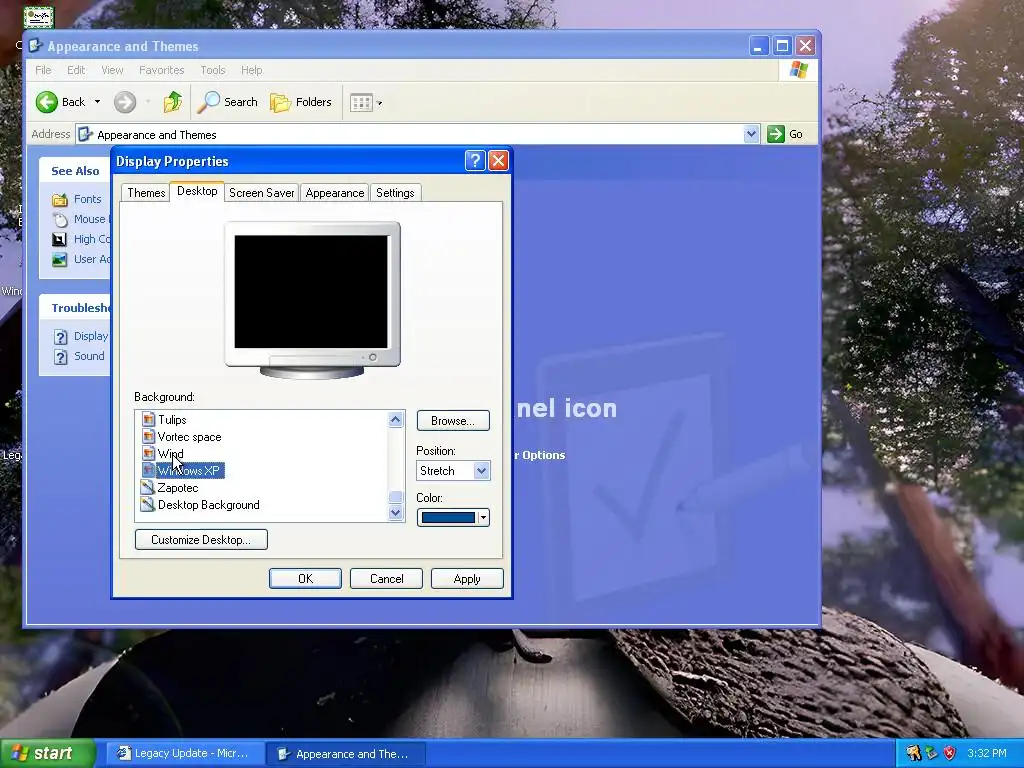Open the Tools menu
Image resolution: width=1024 pixels, height=768 pixels.
click(x=212, y=70)
